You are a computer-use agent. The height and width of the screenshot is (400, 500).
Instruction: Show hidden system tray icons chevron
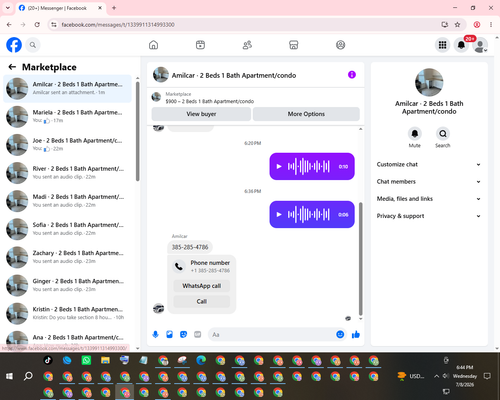click(436, 376)
